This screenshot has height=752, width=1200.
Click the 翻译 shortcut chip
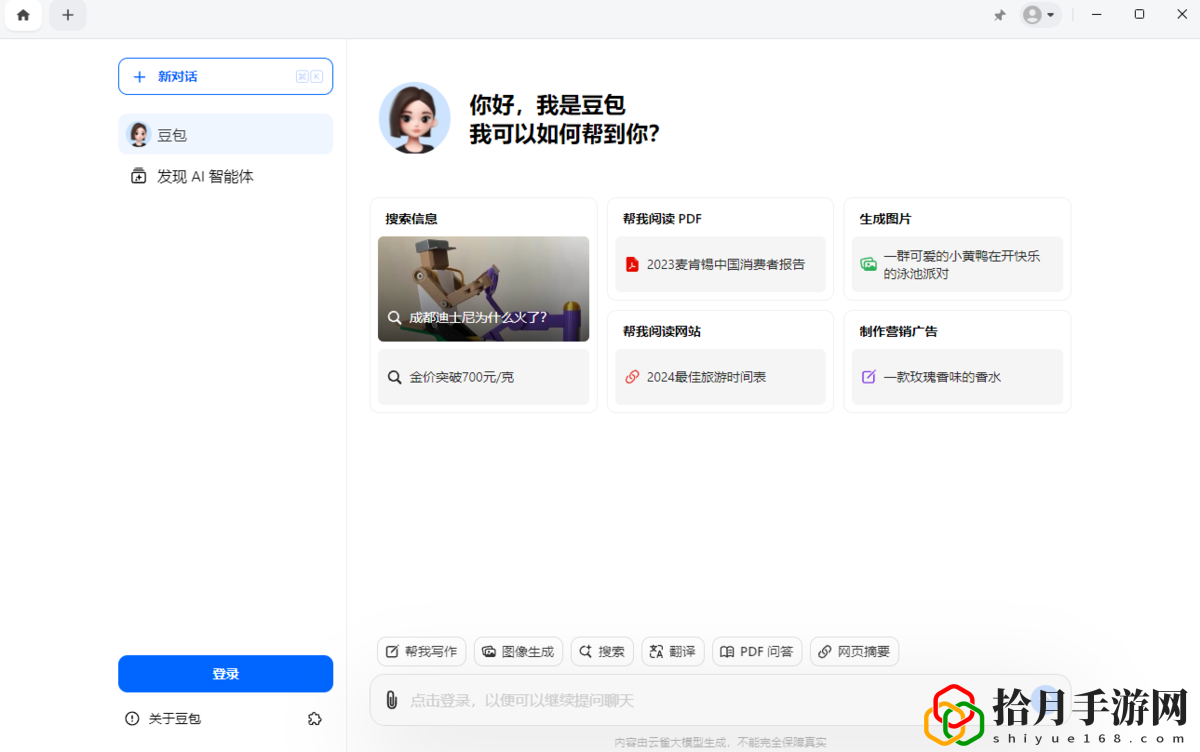tap(673, 652)
